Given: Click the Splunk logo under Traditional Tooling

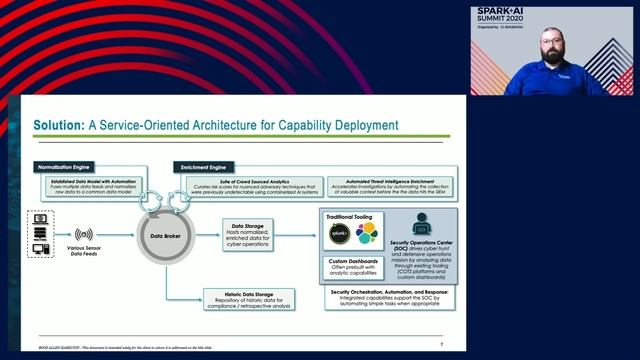Looking at the screenshot, I should (340, 233).
